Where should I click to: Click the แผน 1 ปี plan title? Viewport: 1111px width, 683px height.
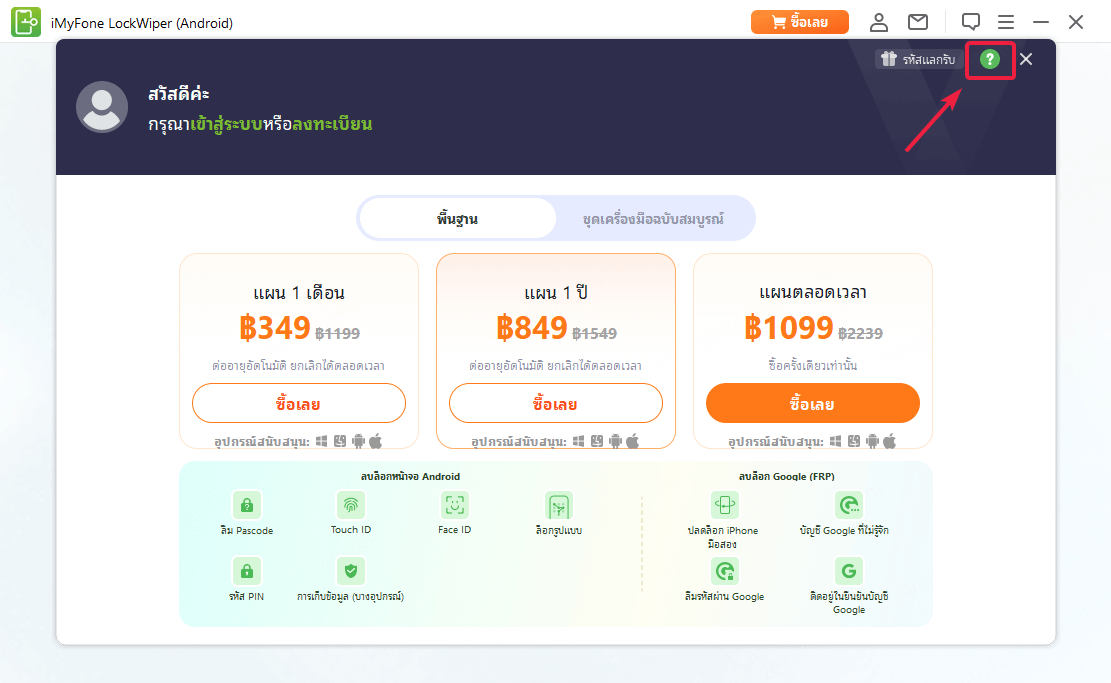[556, 293]
